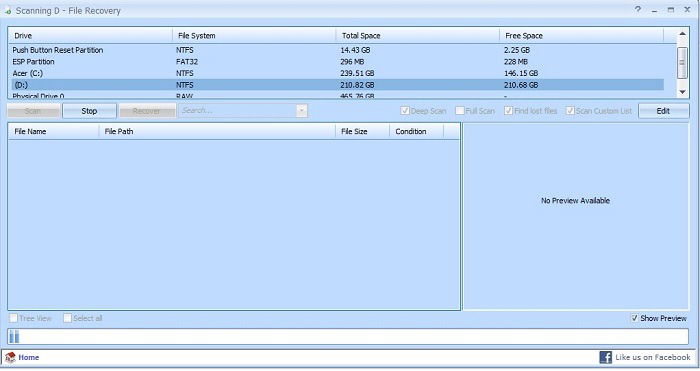Image resolution: width=700 pixels, height=371 pixels.
Task: Click the Edit button
Action: point(663,111)
